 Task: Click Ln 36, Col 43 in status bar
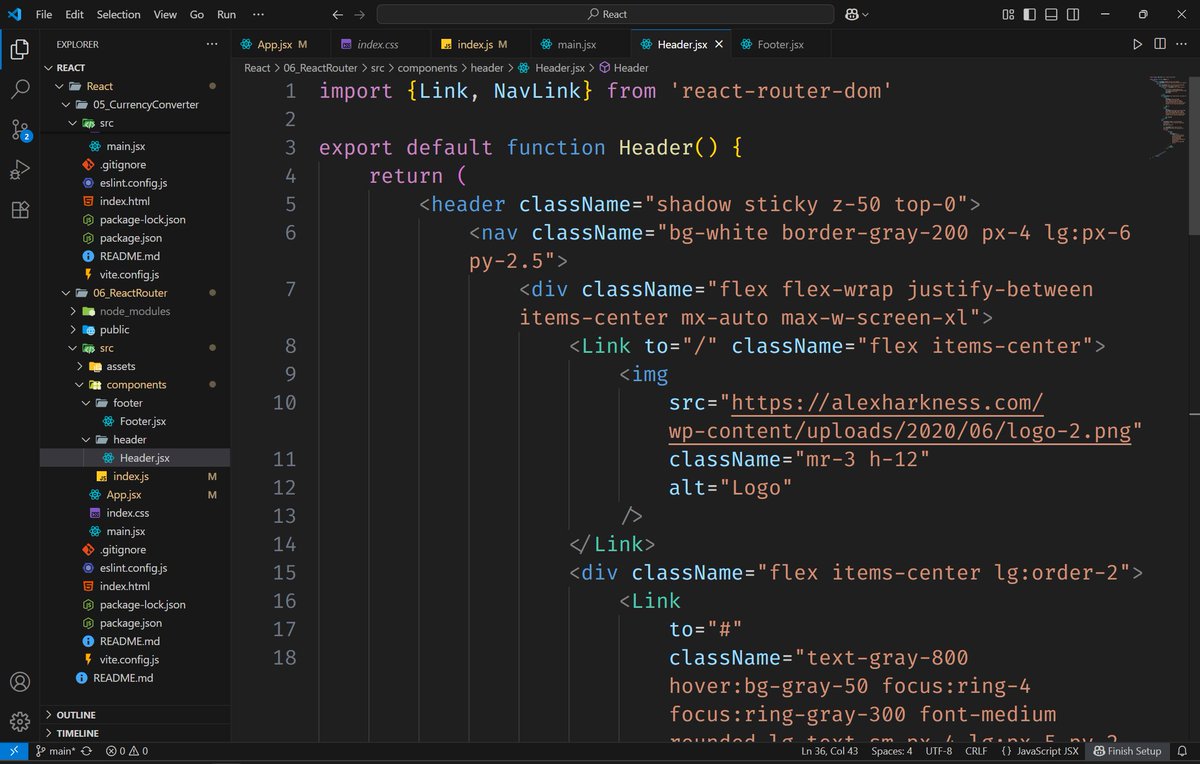coord(830,751)
